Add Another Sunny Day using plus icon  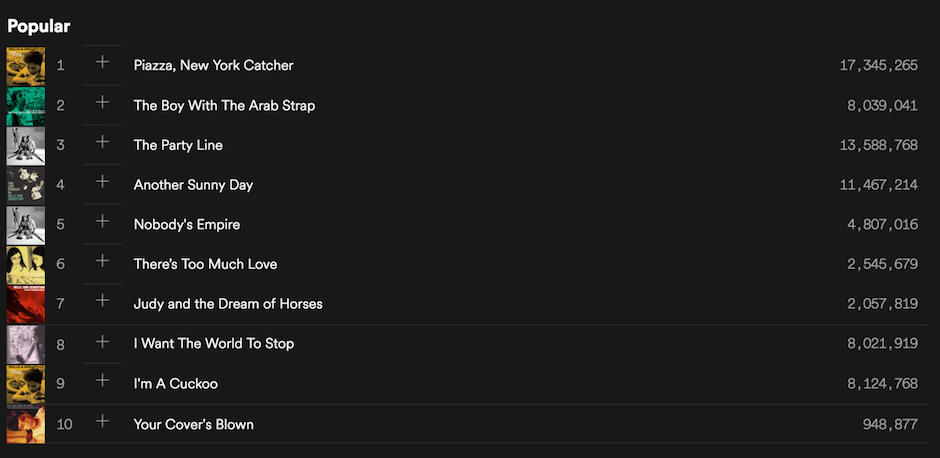102,182
